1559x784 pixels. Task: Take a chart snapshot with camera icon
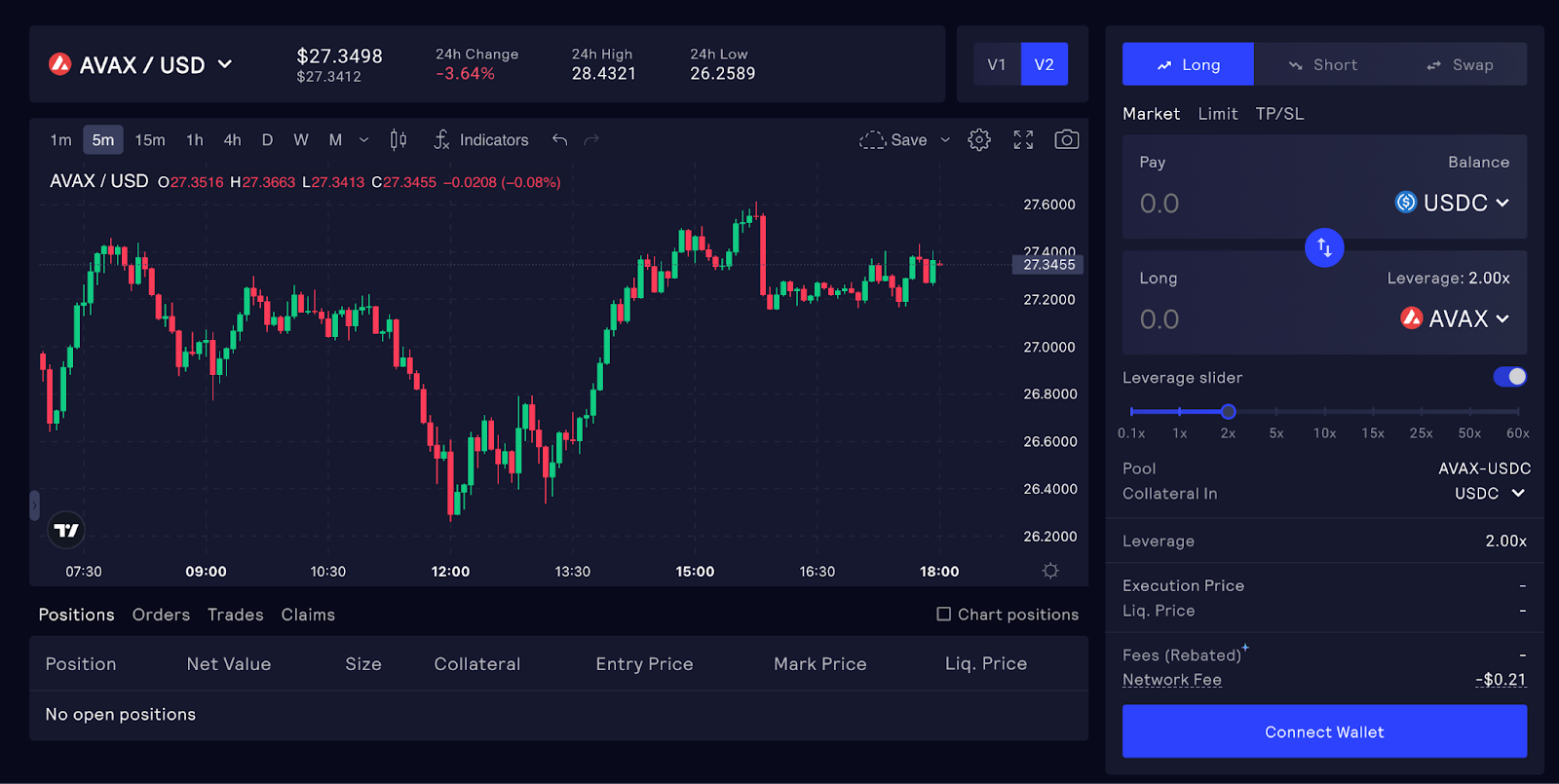[1067, 140]
